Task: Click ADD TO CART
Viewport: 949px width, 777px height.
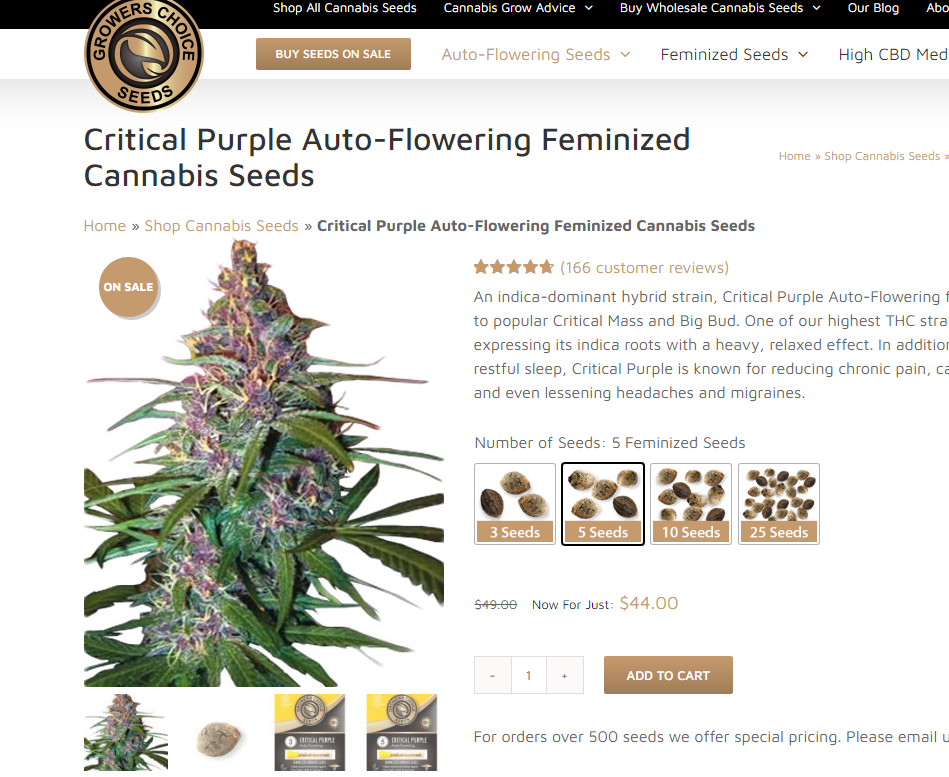Action: coord(668,675)
